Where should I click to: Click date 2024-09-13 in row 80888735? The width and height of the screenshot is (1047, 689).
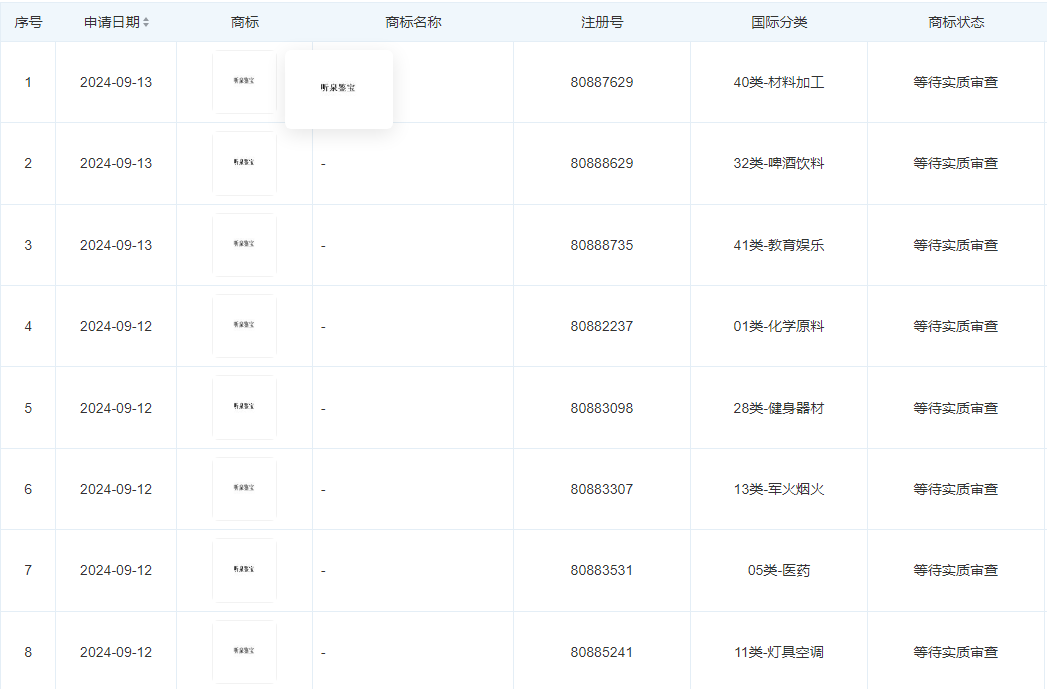pos(116,245)
